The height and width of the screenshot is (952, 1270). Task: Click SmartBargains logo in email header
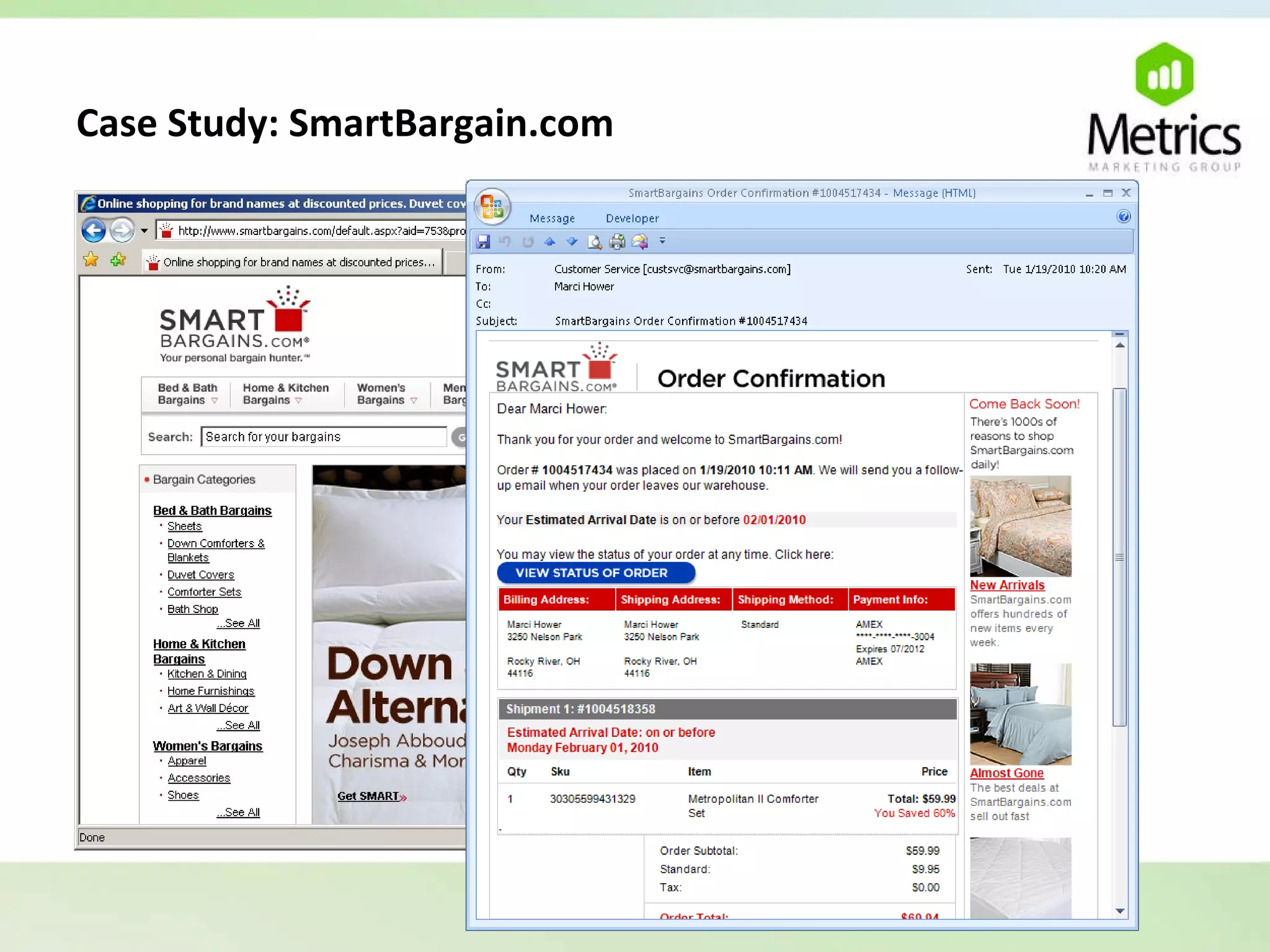point(557,368)
